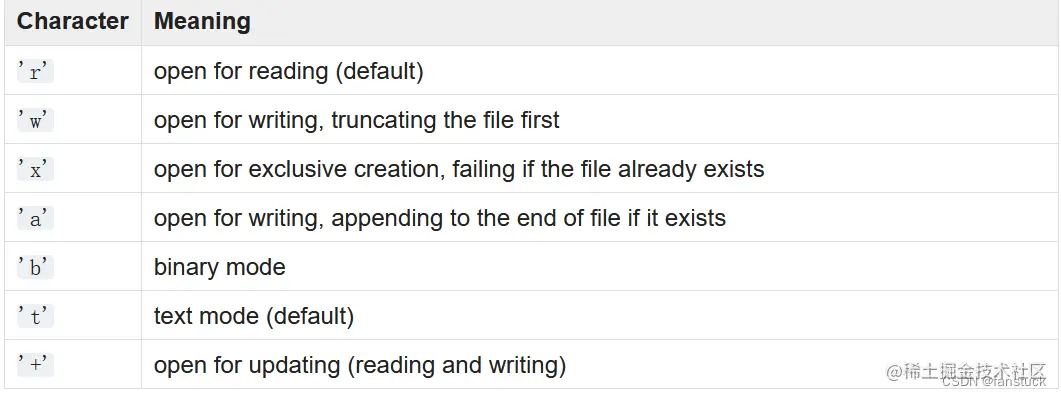The image size is (1061, 396).
Task: Click the 稀土掘金技术社区 watermark text
Action: click(966, 371)
